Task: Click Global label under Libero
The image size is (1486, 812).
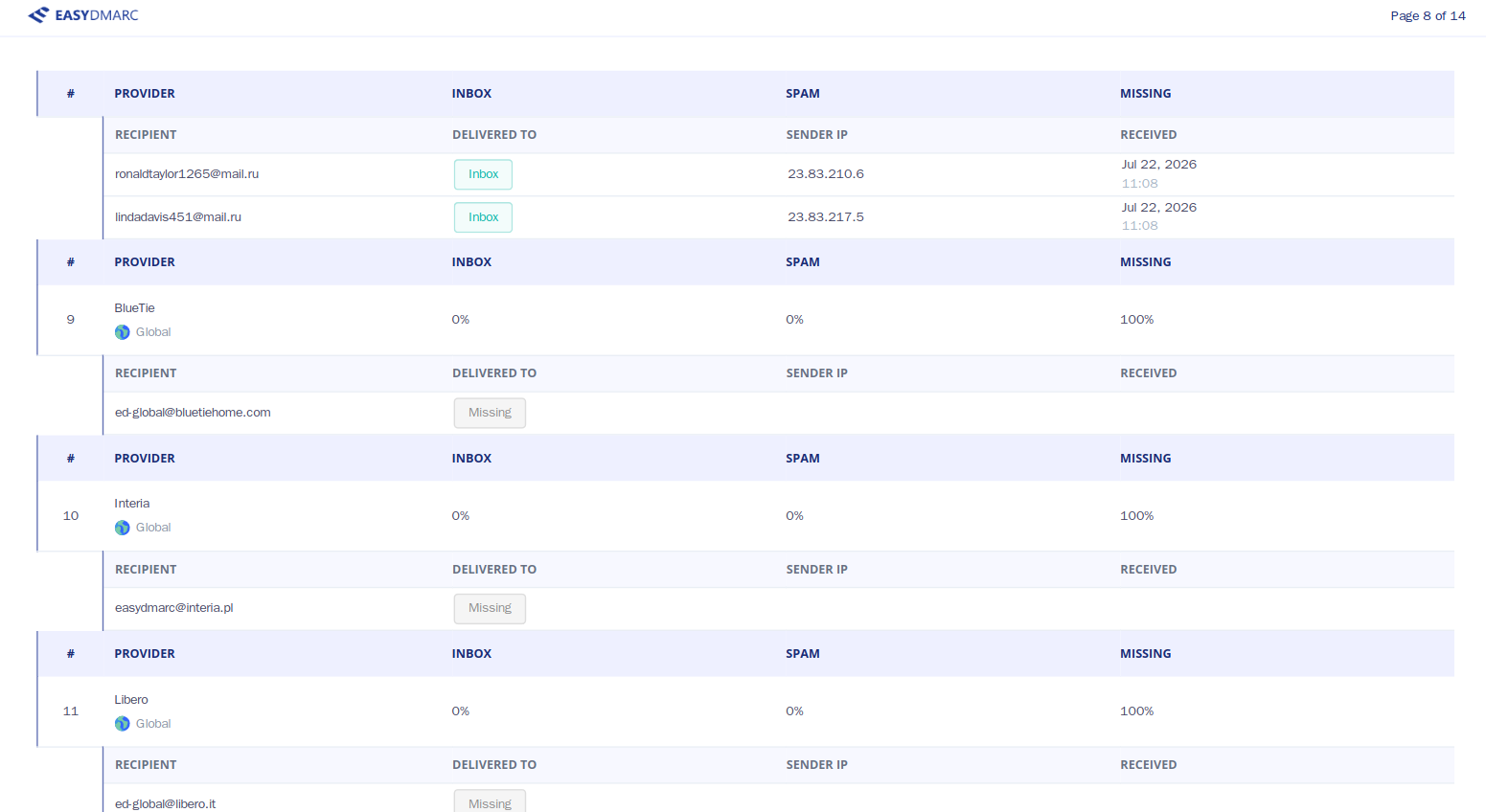Action: (153, 724)
